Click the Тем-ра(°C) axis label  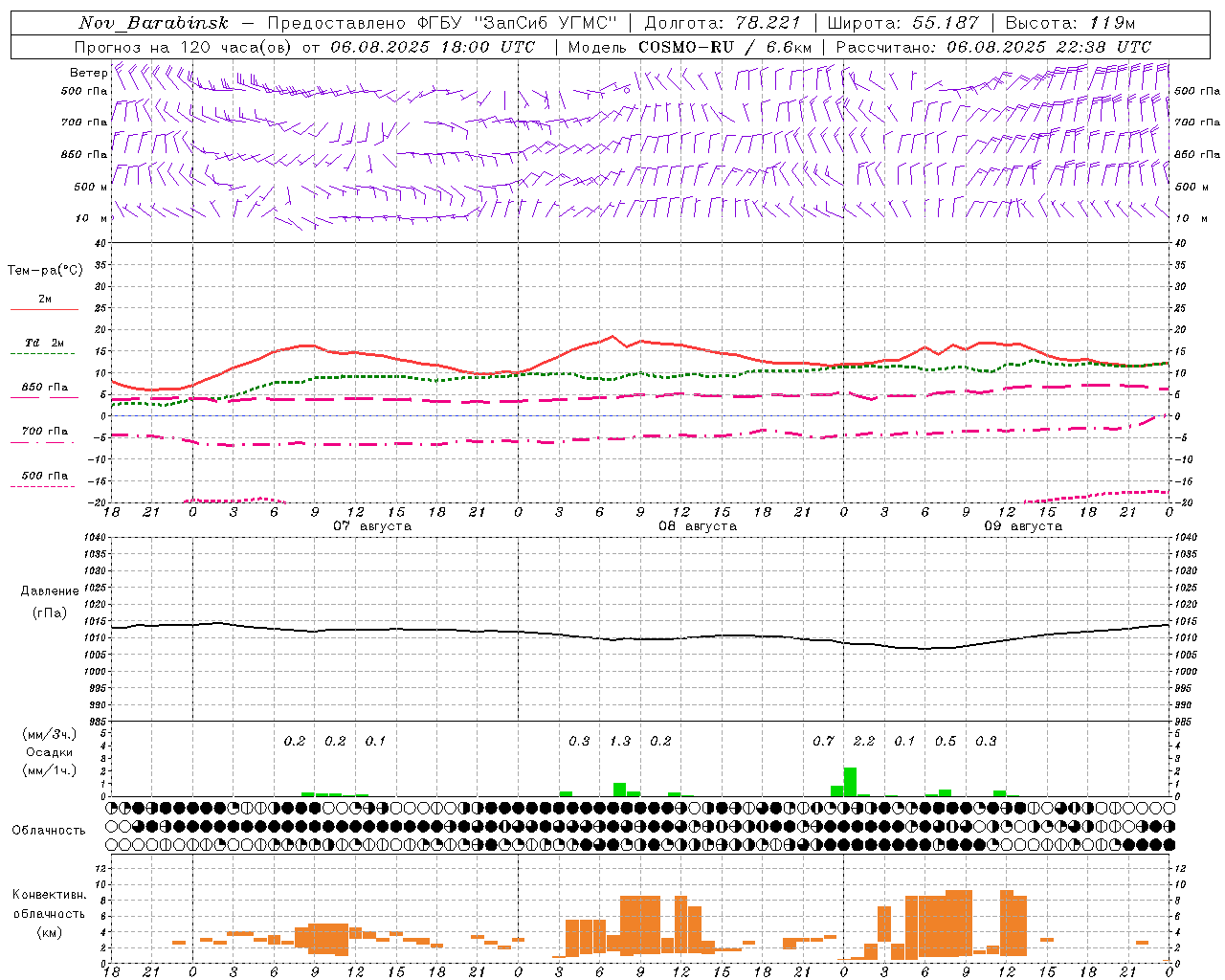tap(45, 271)
